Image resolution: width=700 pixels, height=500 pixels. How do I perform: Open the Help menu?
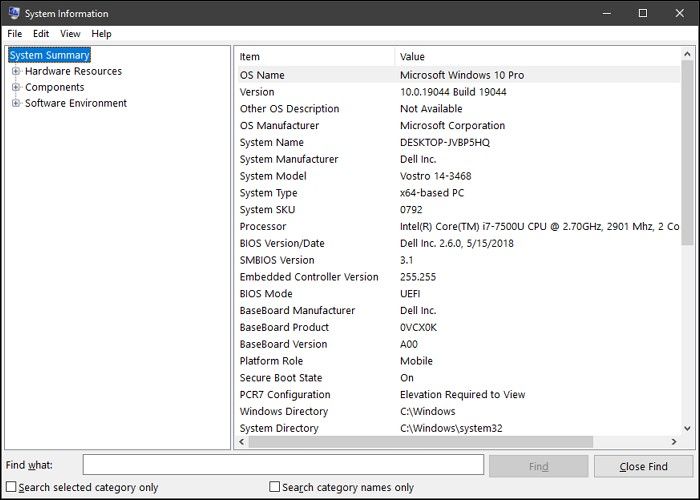click(x=101, y=33)
